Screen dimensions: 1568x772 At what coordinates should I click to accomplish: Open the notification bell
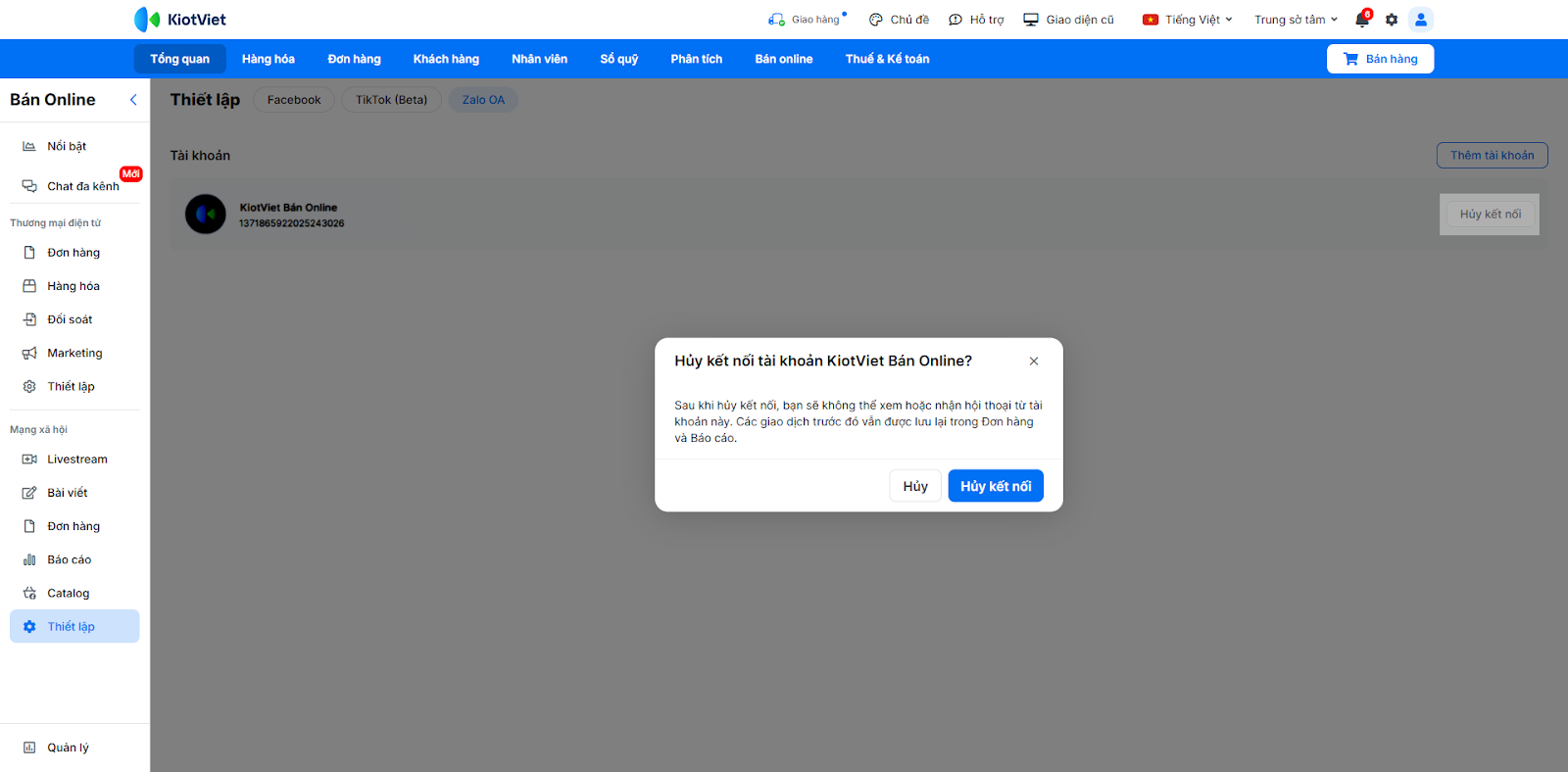[1362, 20]
